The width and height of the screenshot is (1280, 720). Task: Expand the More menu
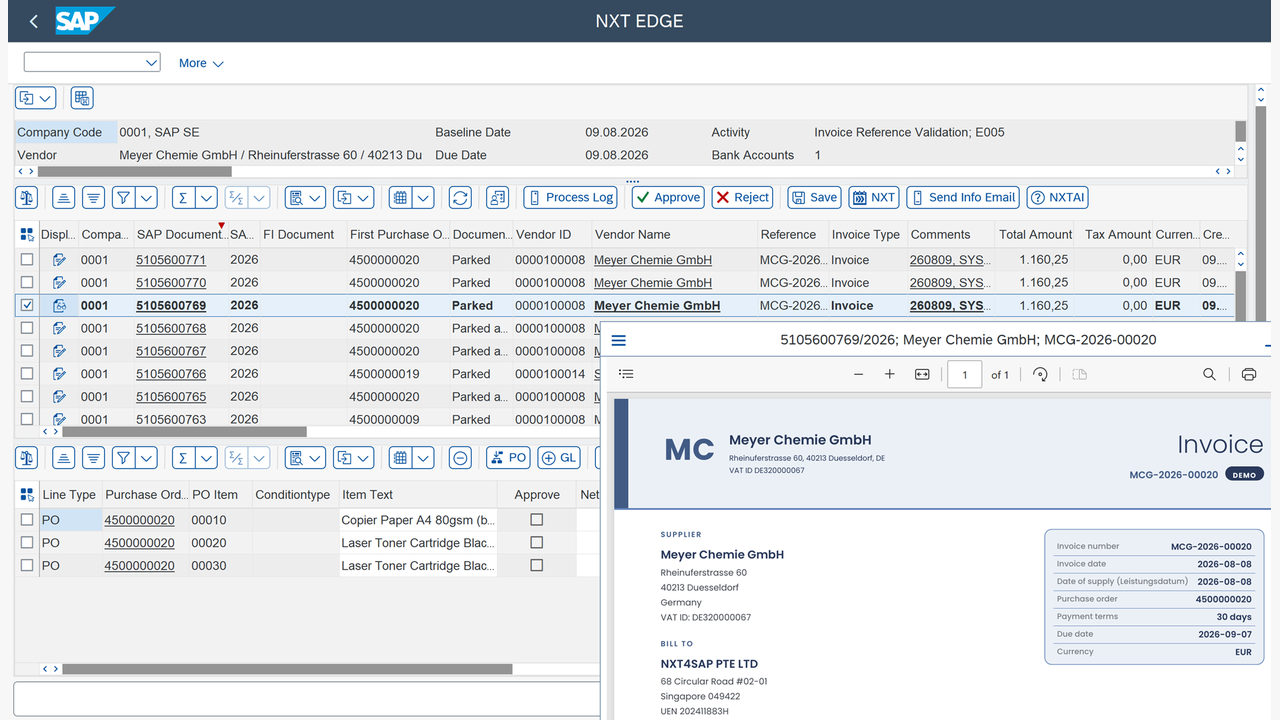(x=201, y=63)
